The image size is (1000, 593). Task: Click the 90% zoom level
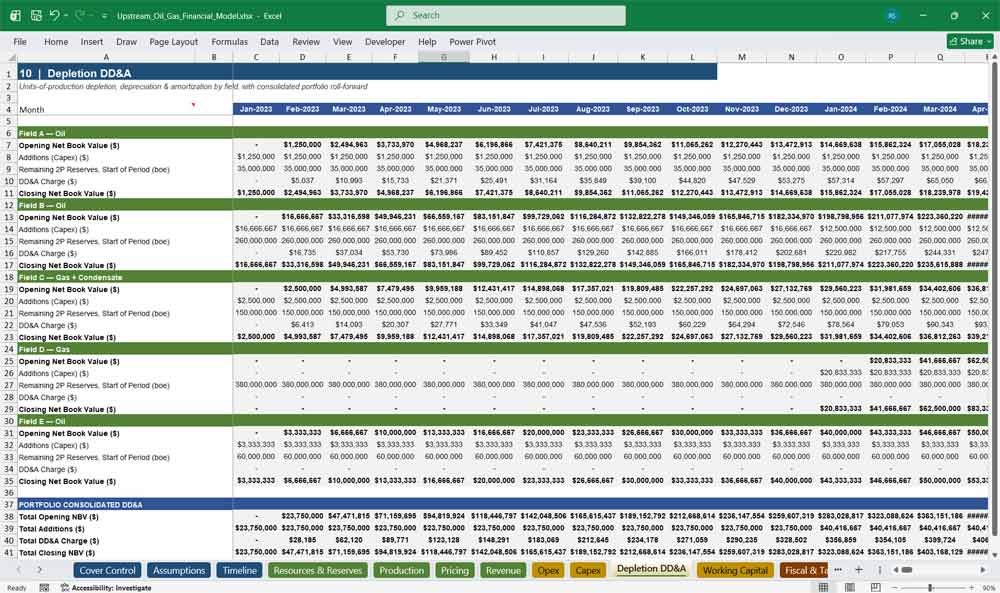(989, 587)
